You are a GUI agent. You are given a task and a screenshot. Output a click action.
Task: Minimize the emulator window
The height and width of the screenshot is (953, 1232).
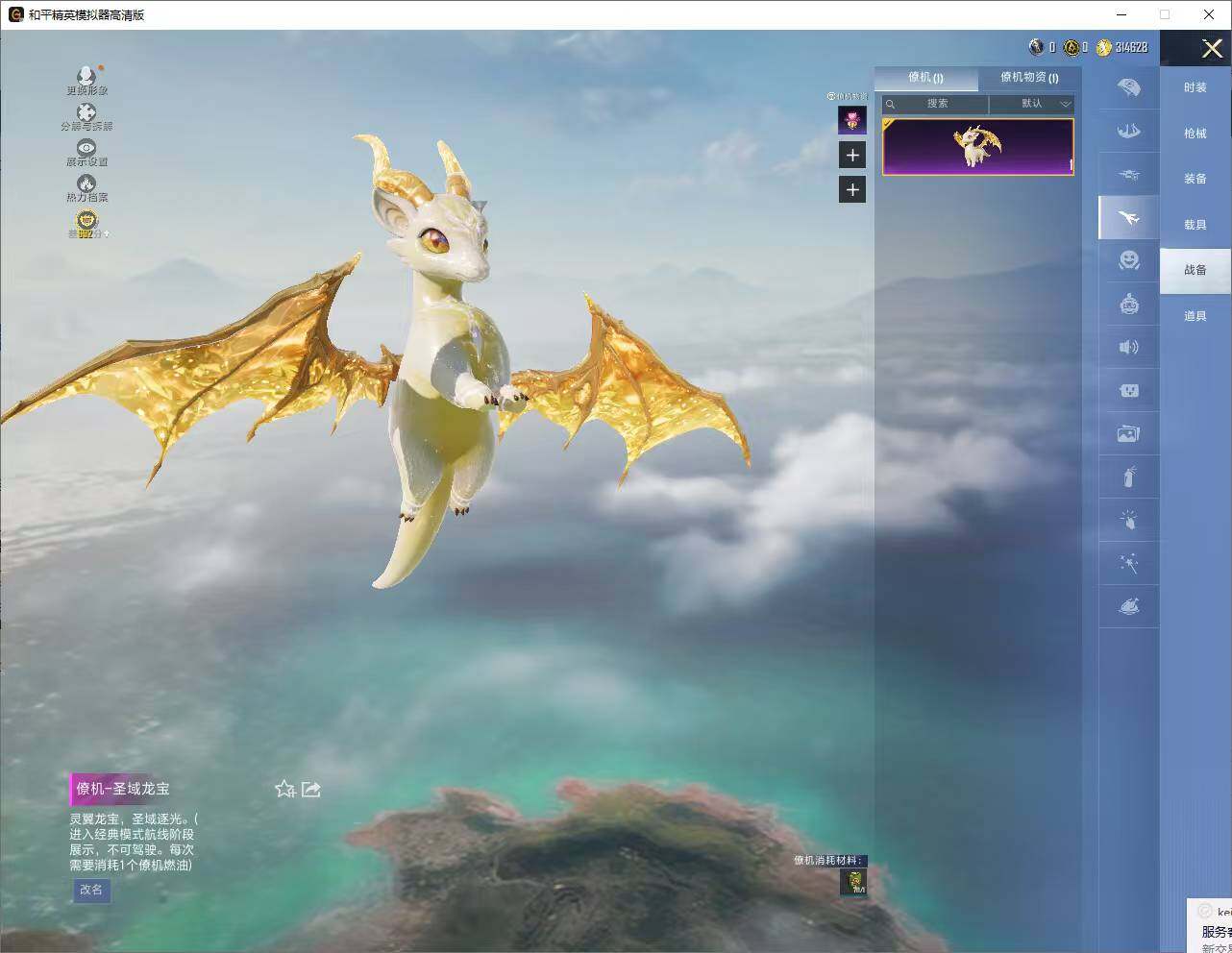pyautogui.click(x=1121, y=14)
